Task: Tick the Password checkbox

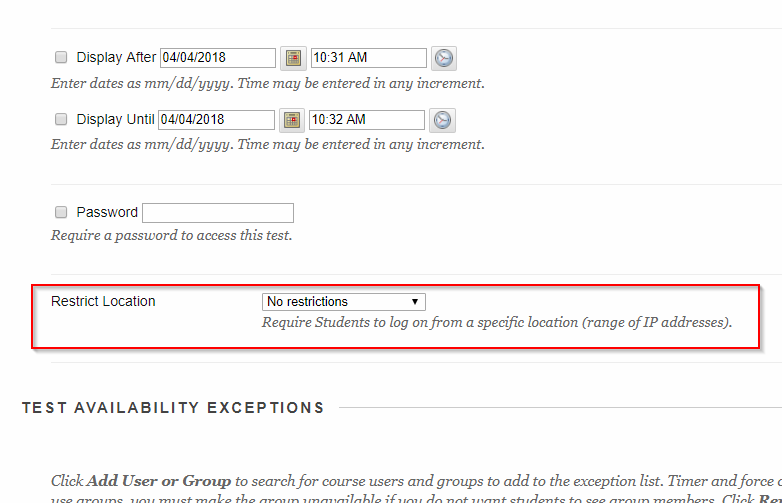Action: pyautogui.click(x=61, y=212)
